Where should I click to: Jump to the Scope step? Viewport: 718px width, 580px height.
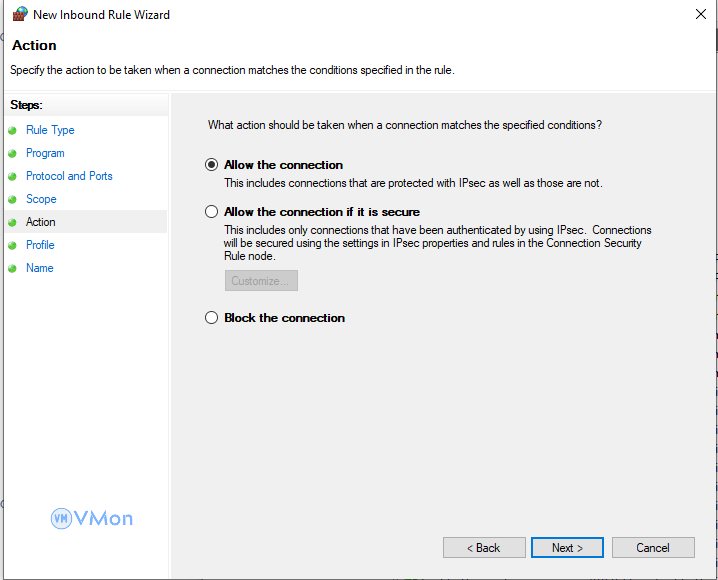[41, 199]
